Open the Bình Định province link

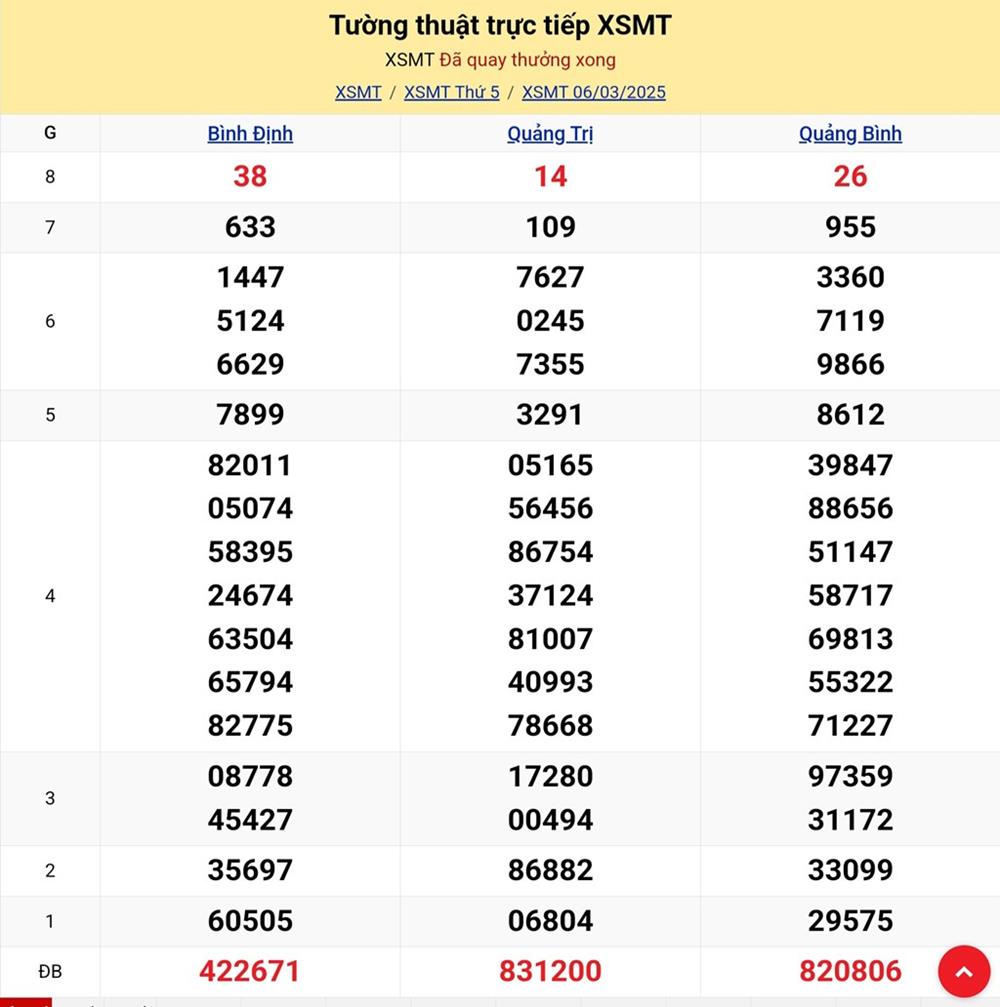250,134
